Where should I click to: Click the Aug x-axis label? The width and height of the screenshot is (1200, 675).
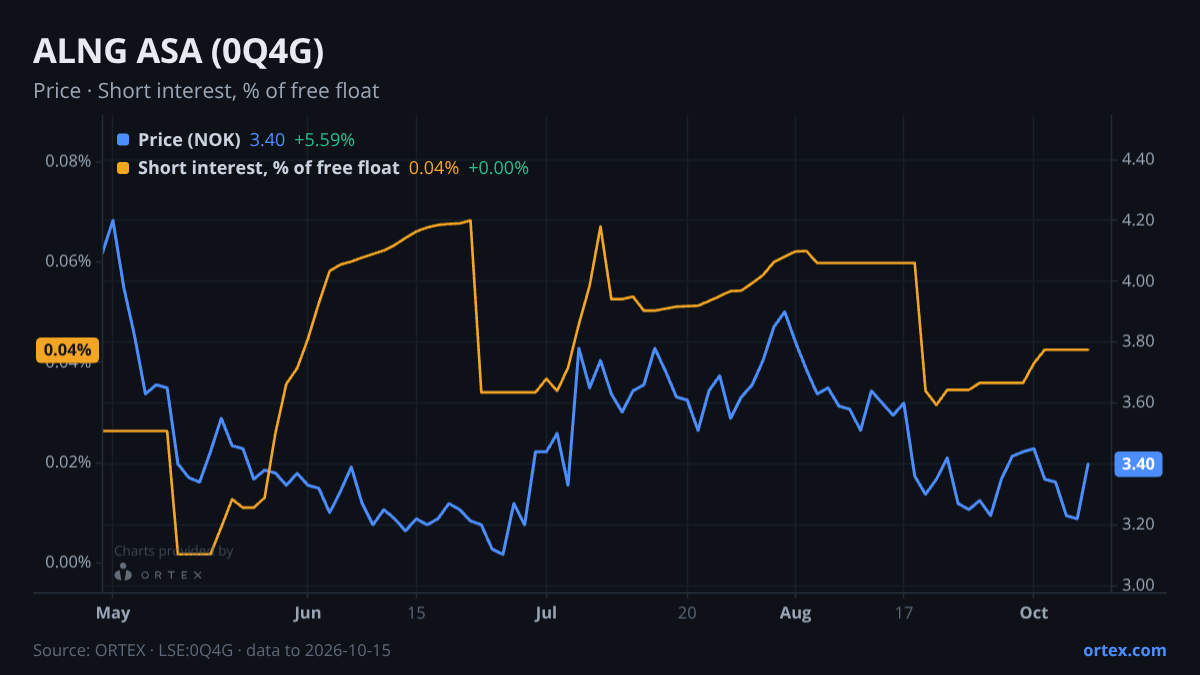click(x=795, y=612)
